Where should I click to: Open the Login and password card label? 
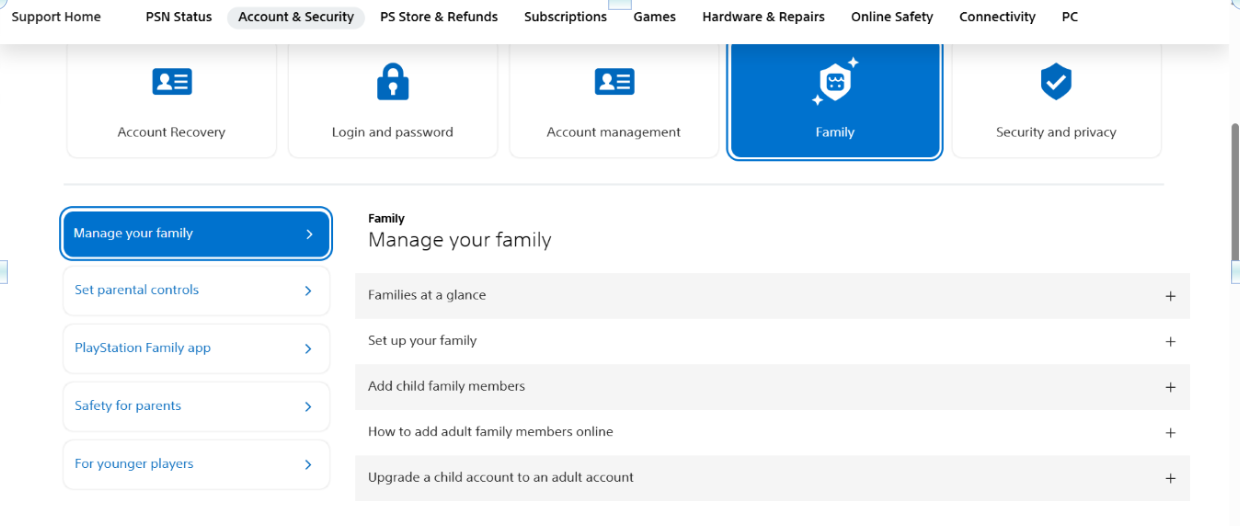[x=392, y=132]
